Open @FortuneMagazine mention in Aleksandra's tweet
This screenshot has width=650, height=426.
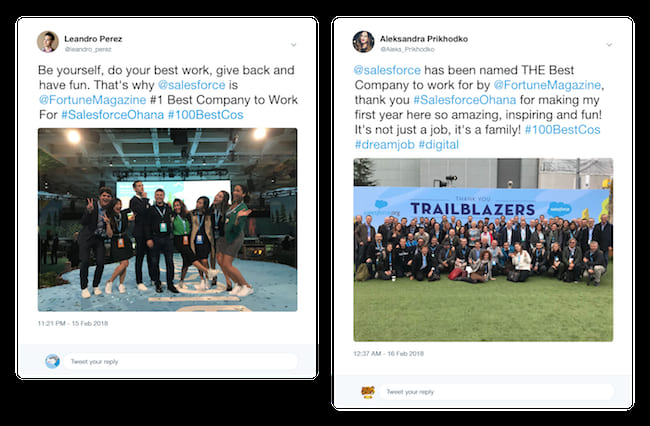(x=547, y=85)
